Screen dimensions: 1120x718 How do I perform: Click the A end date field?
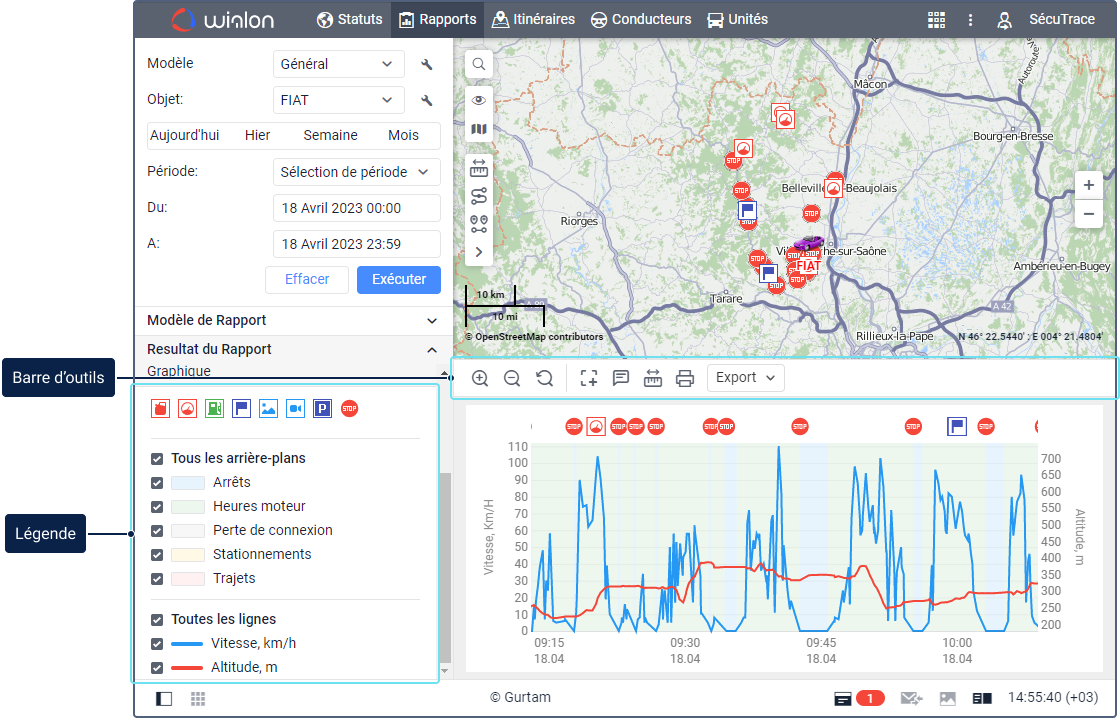point(356,244)
